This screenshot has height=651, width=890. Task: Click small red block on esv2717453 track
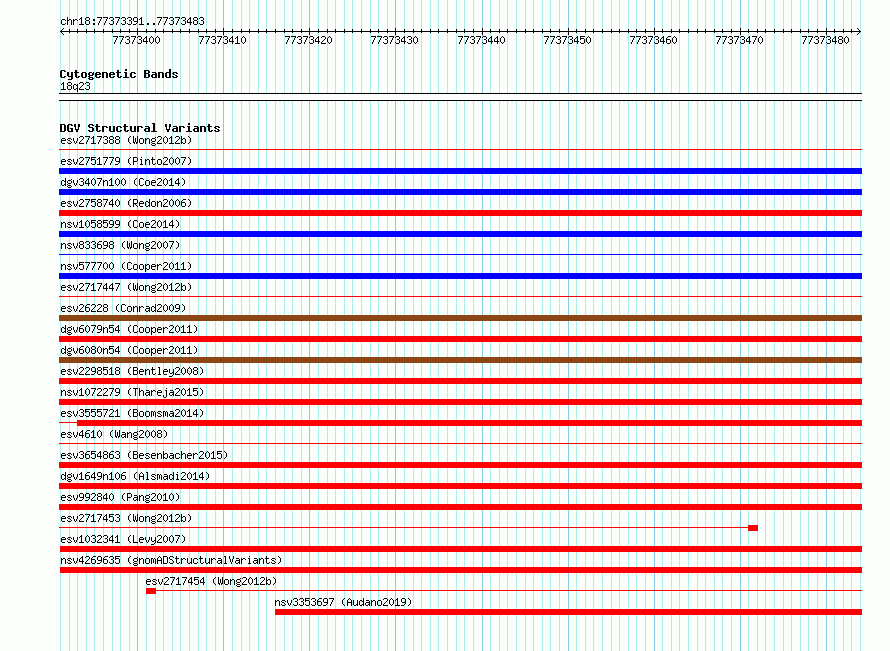click(753, 528)
